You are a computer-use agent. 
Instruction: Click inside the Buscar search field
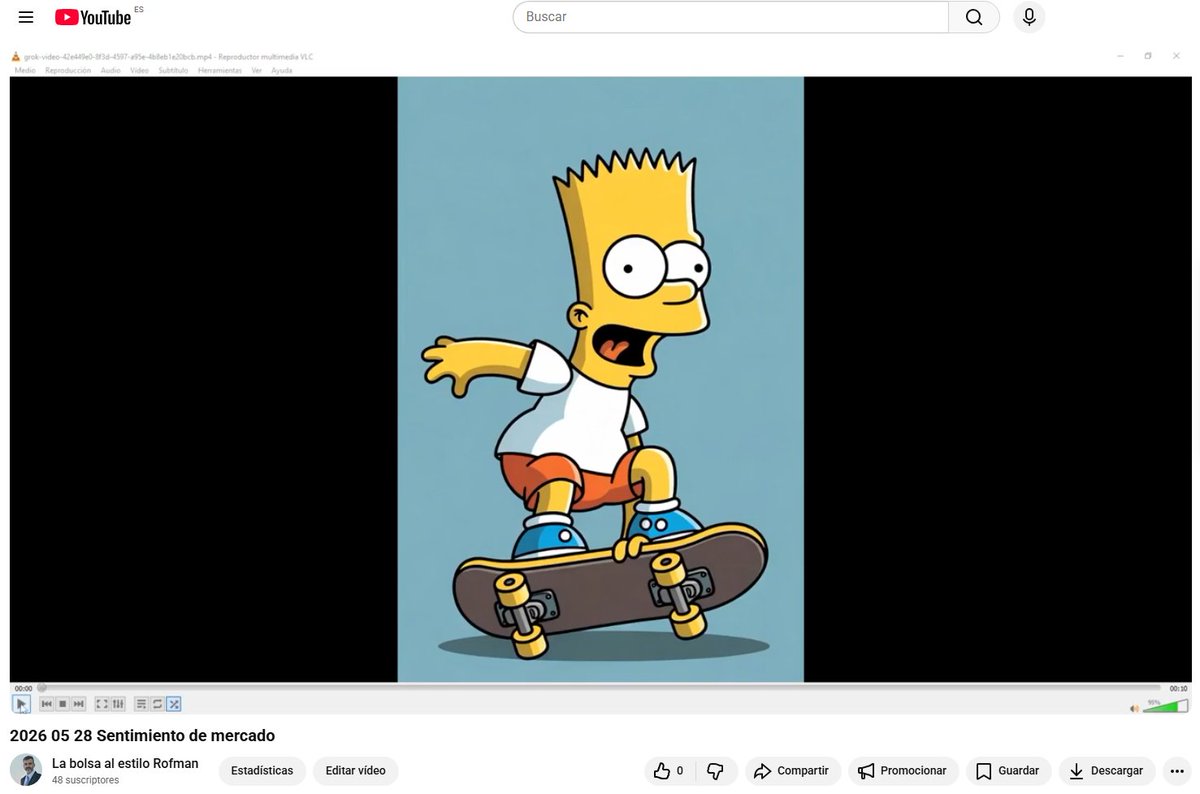coord(731,17)
